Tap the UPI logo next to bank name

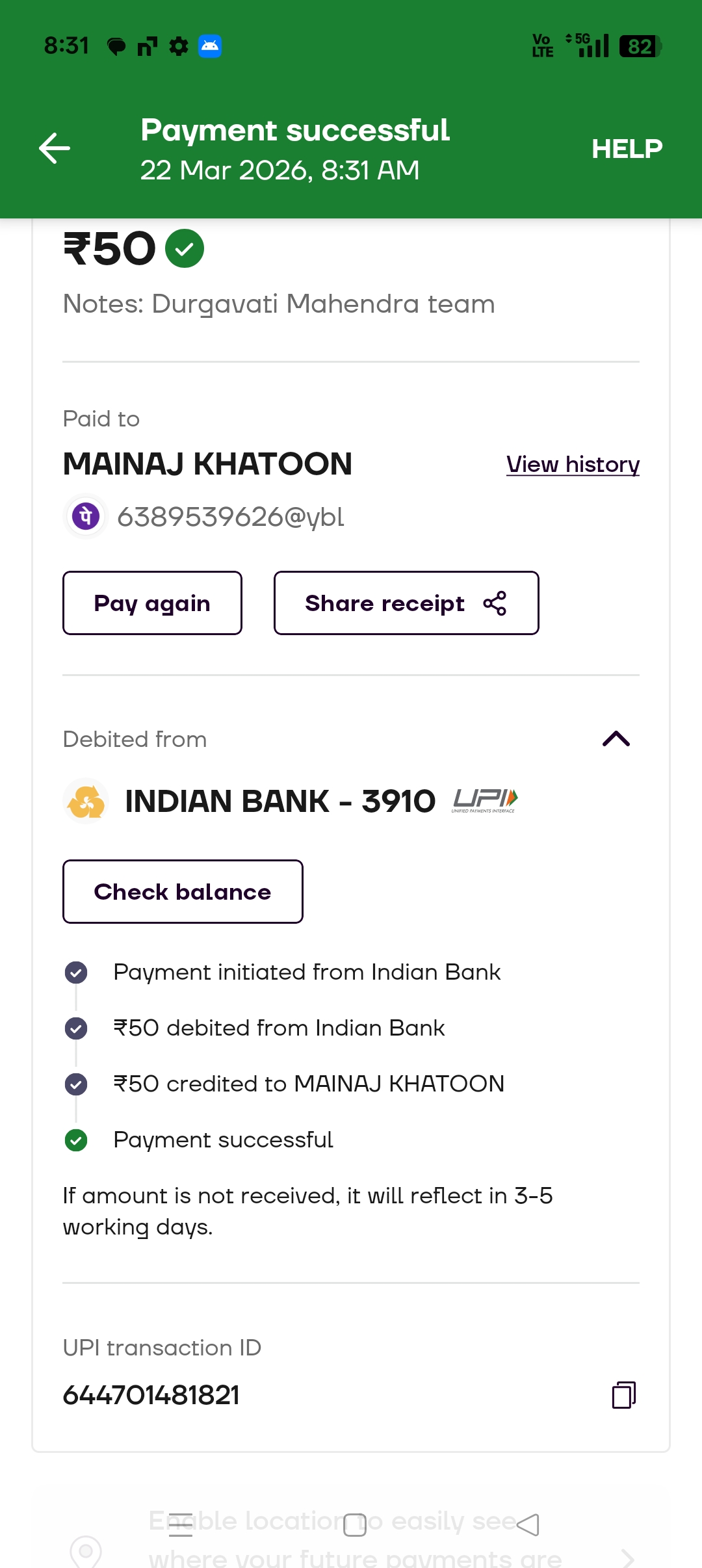pos(485,800)
